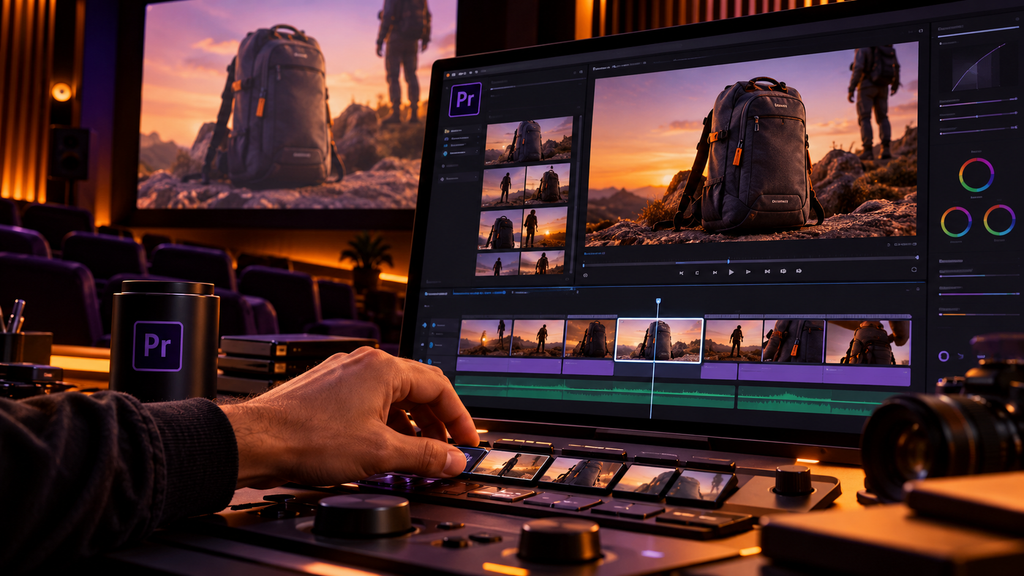
Task: Switch to the blue-highlighted timeline tab
Action: click(479, 293)
